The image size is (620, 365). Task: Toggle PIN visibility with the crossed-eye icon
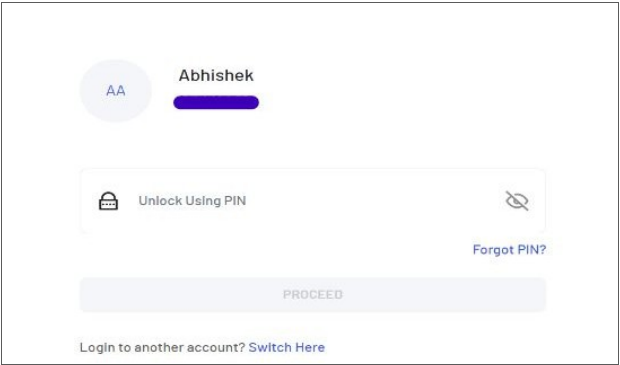[x=517, y=201]
